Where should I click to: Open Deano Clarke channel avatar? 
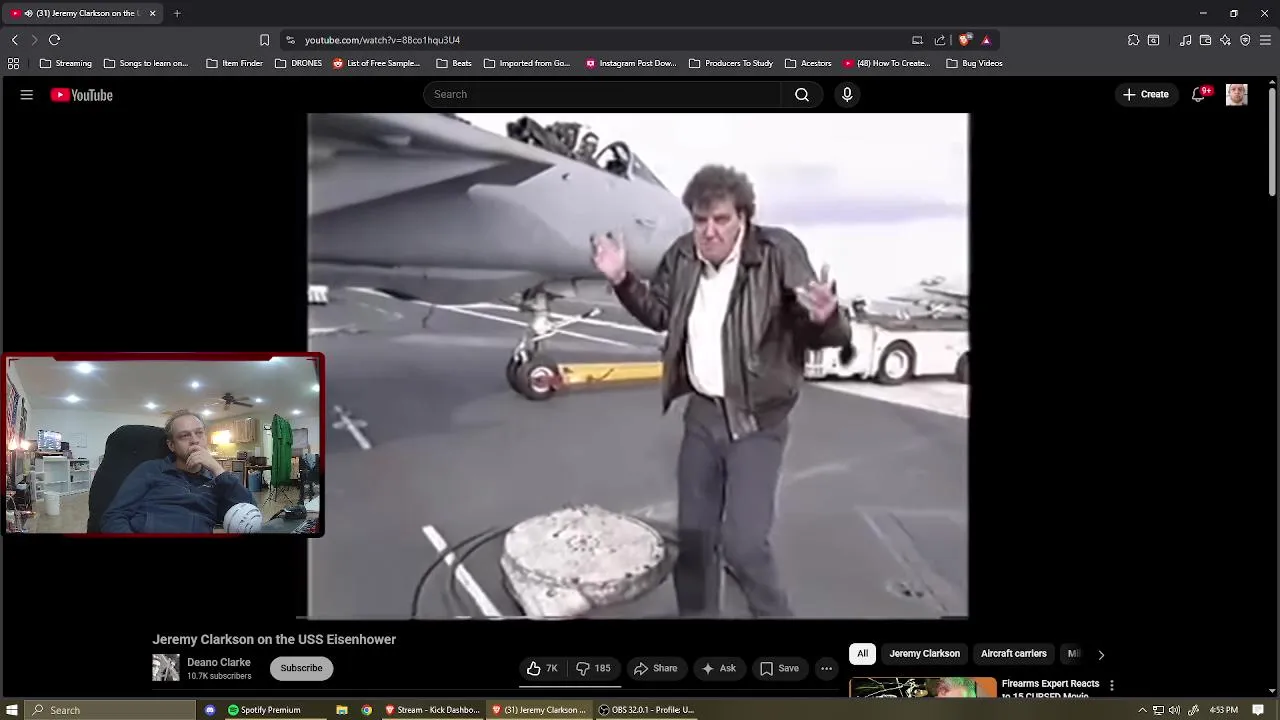click(166, 668)
